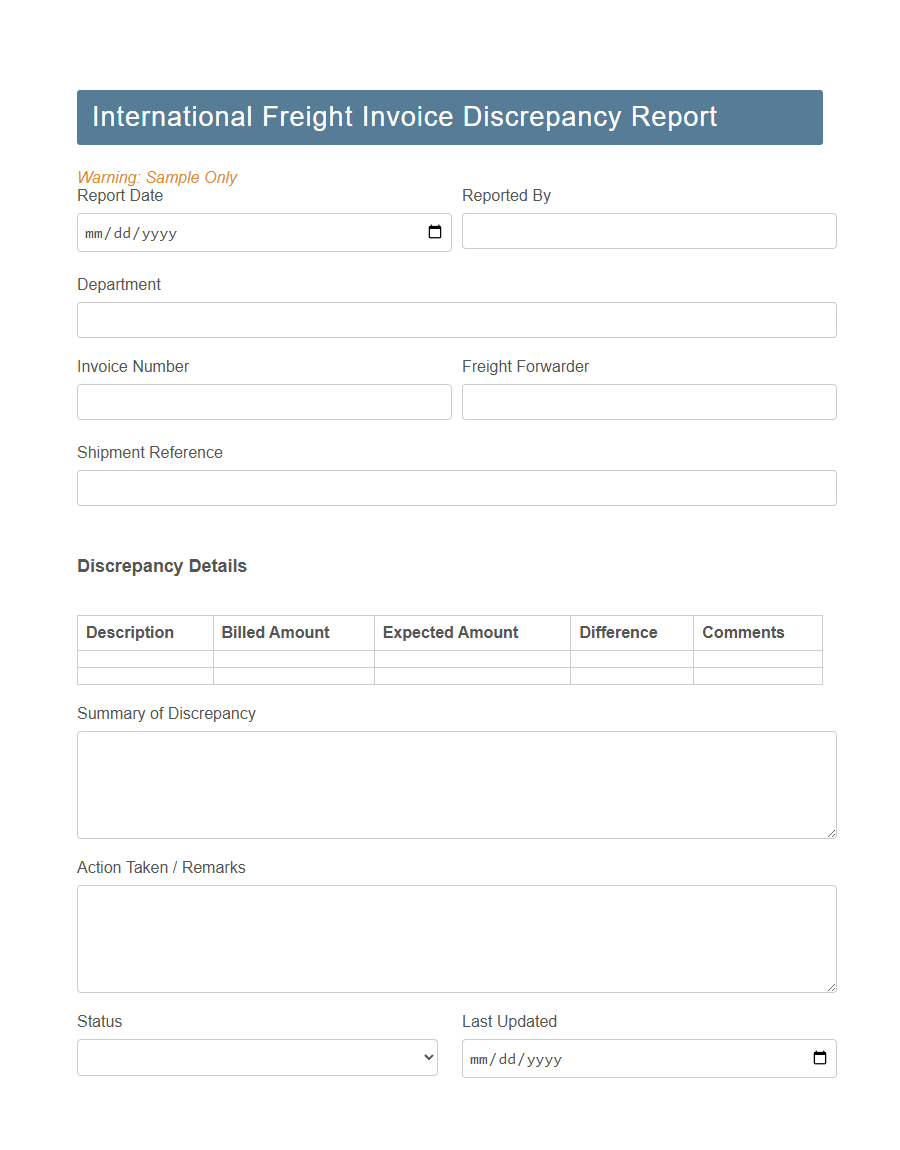Click the Action Taken / Remarks textarea

coord(456,938)
